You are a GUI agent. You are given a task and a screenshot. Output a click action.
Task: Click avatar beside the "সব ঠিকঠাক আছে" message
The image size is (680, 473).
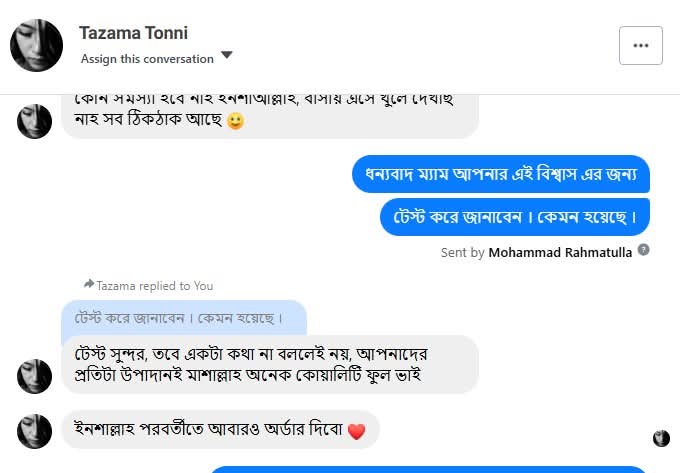click(x=35, y=121)
